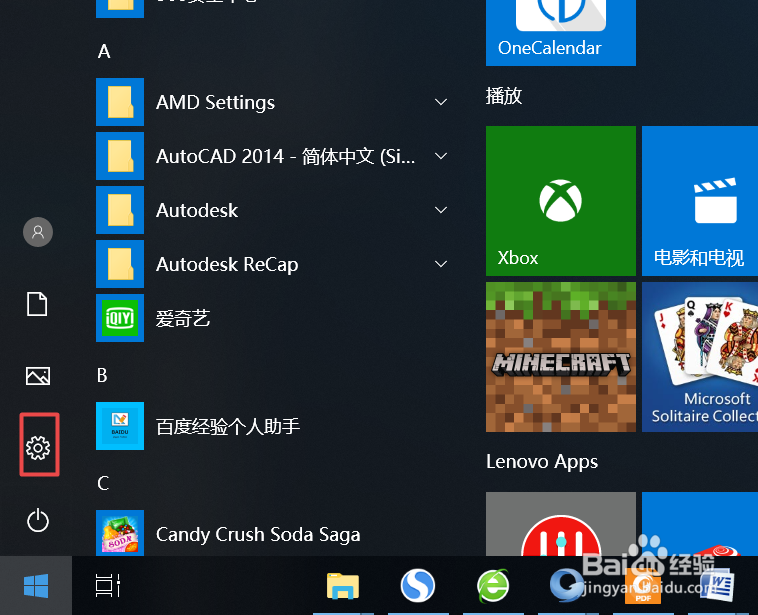Screen dimensions: 758x615
Task: Click the letter A group header
Action: click(x=104, y=51)
